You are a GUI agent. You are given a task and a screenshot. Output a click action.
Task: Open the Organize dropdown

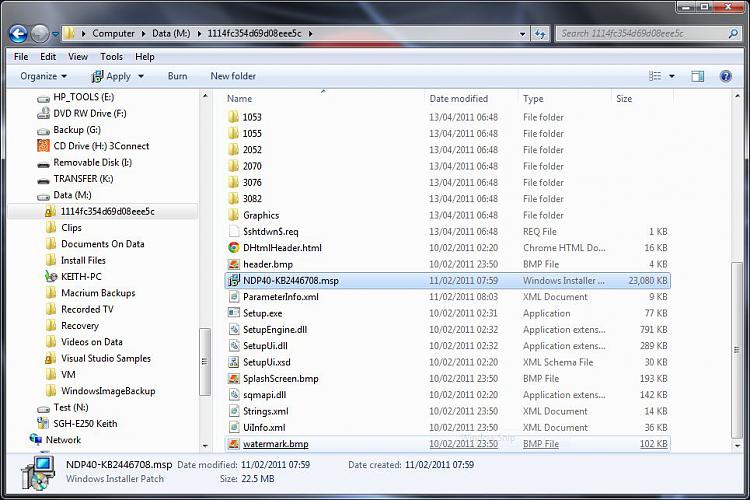pos(43,76)
